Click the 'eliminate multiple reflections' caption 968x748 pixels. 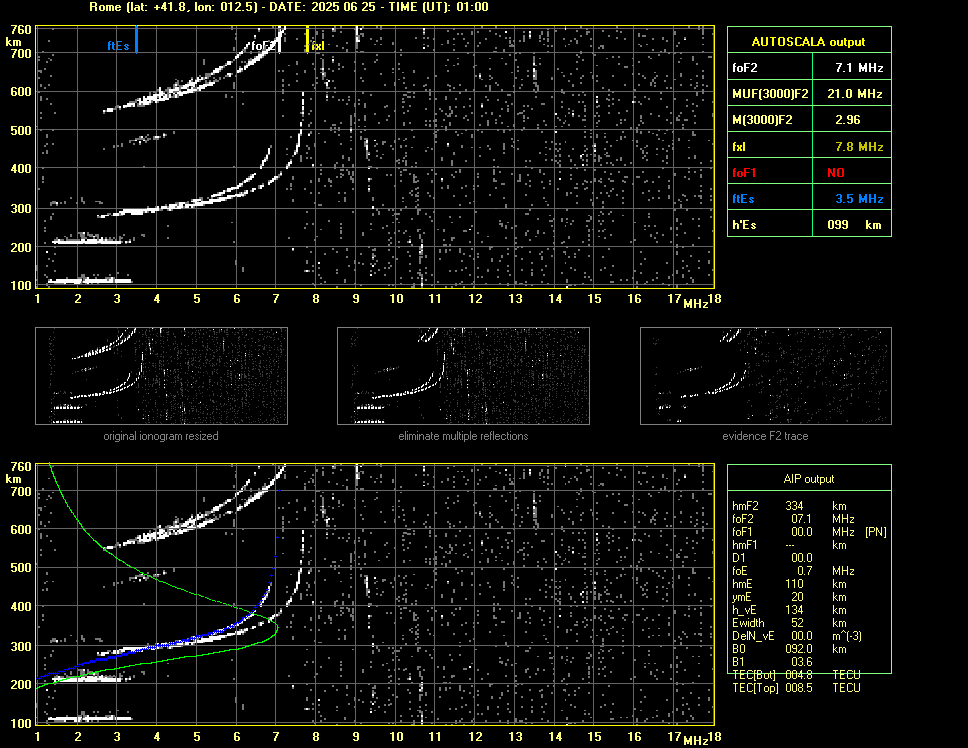click(463, 436)
